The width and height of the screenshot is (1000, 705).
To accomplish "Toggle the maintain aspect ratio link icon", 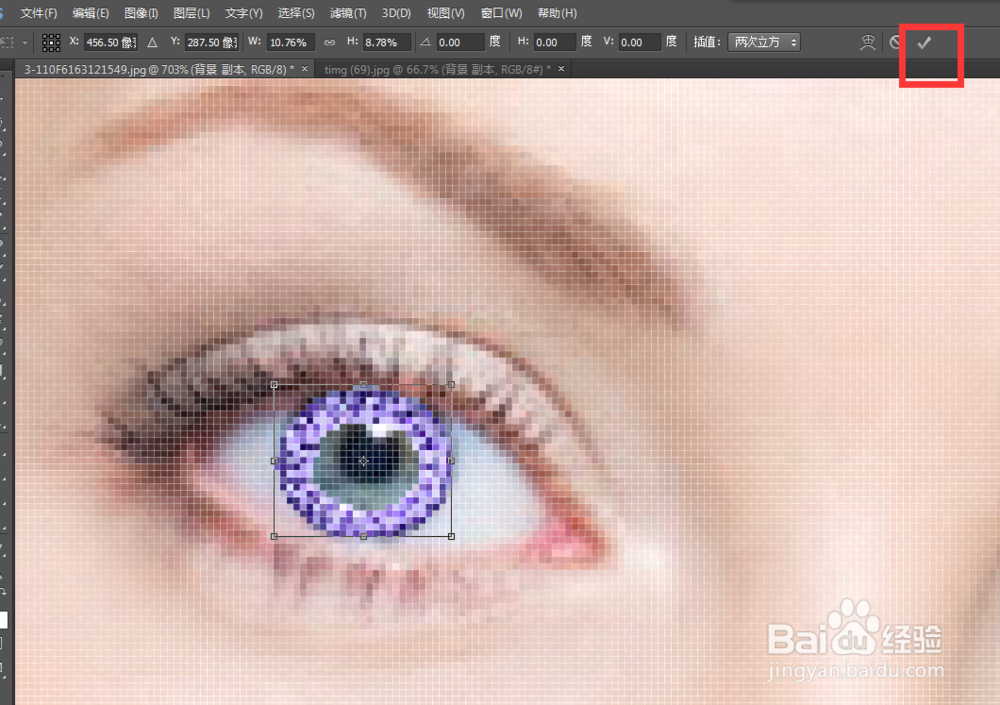I will [x=329, y=43].
